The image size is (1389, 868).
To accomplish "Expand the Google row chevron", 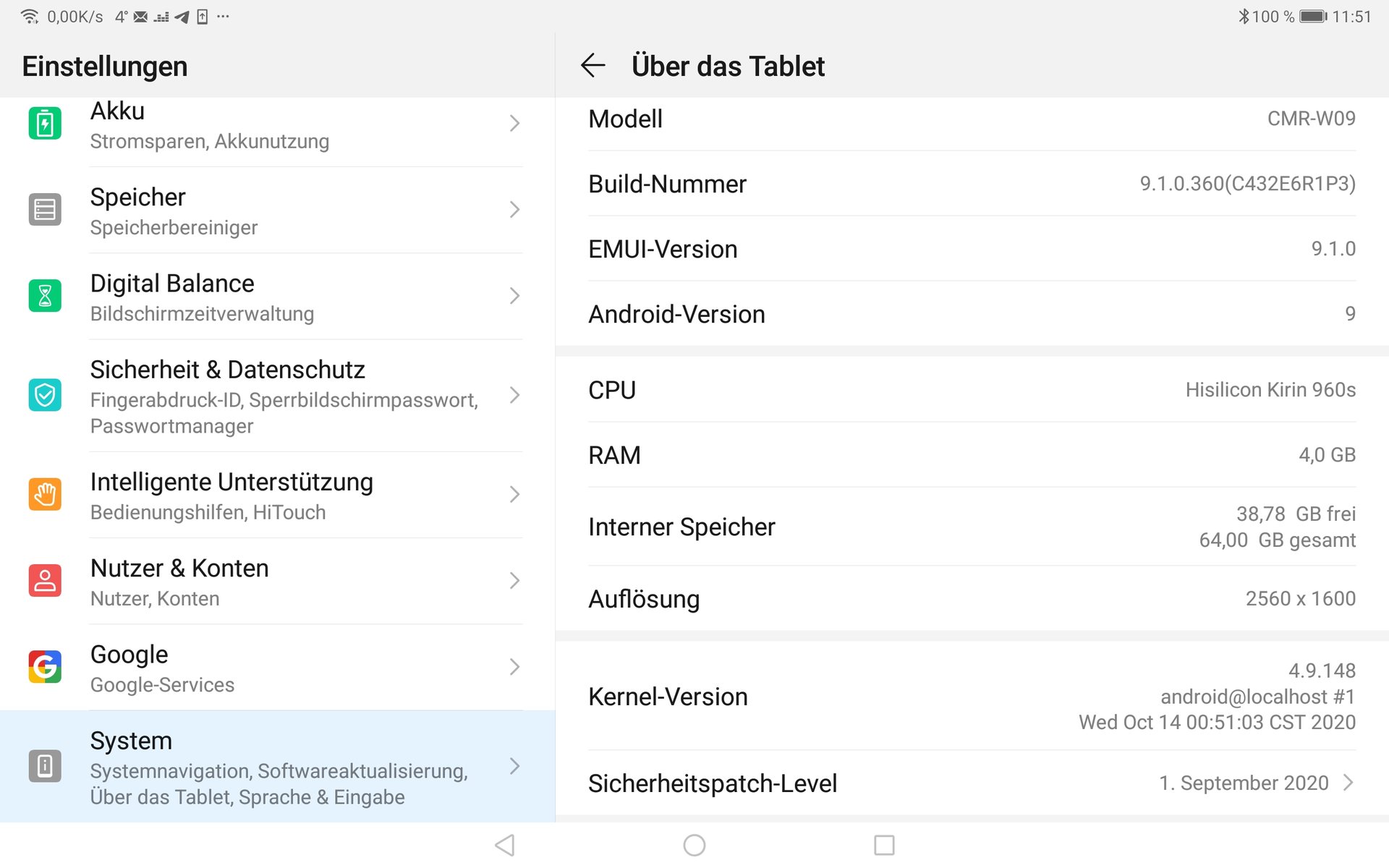I will coord(514,667).
